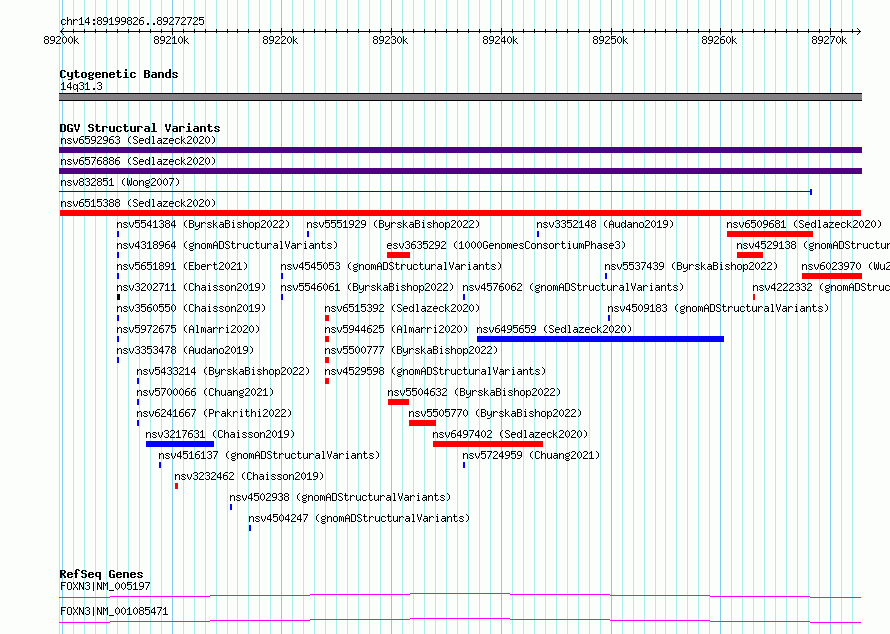The width and height of the screenshot is (890, 634).
Task: Select the red bar under nsv6509681
Action: tap(770, 234)
